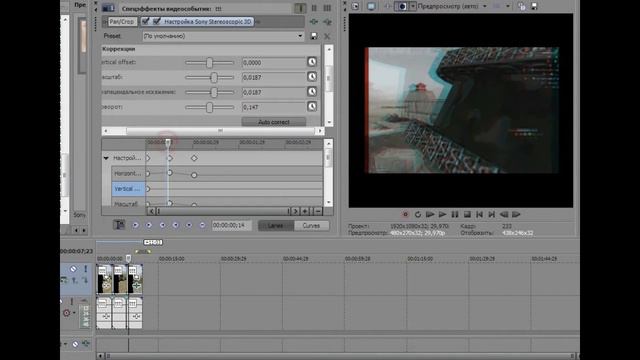
Task: Select the Horizont... keyframe lane
Action: (x=128, y=173)
